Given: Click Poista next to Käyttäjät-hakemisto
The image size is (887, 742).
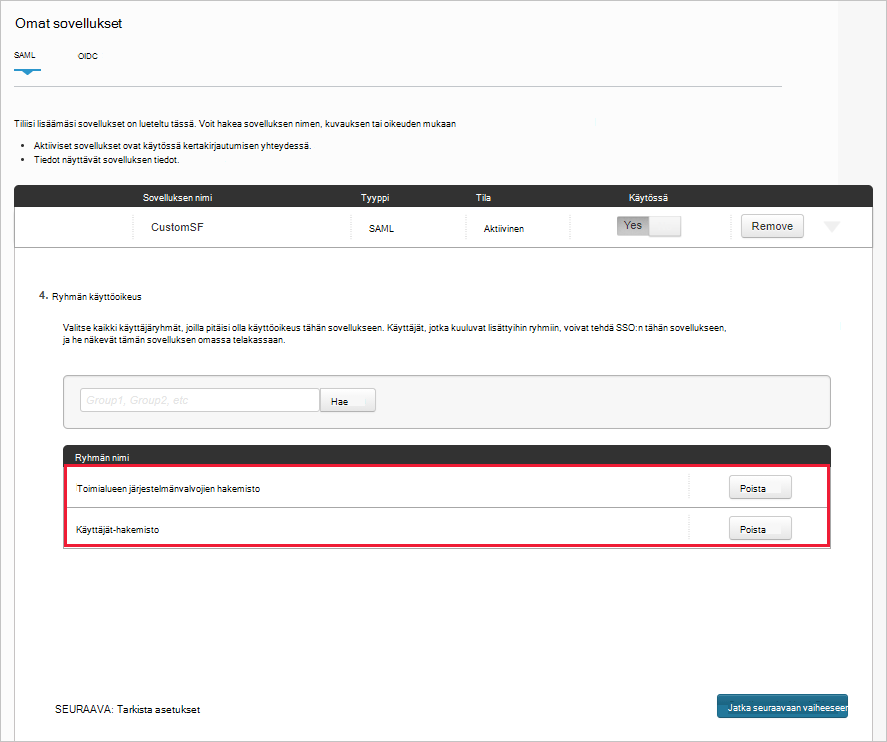Looking at the screenshot, I should (x=759, y=528).
